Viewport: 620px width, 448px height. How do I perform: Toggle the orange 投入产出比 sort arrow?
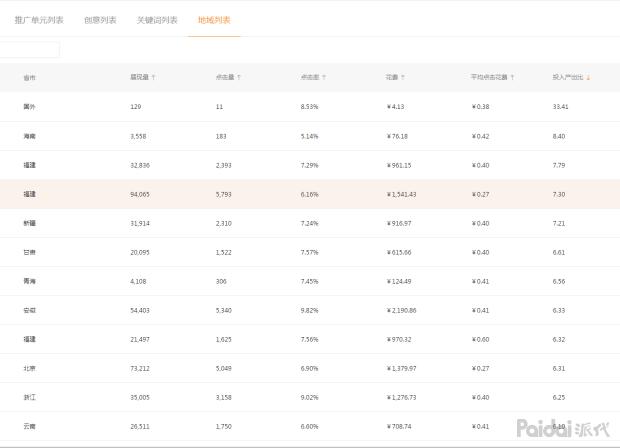tap(588, 78)
